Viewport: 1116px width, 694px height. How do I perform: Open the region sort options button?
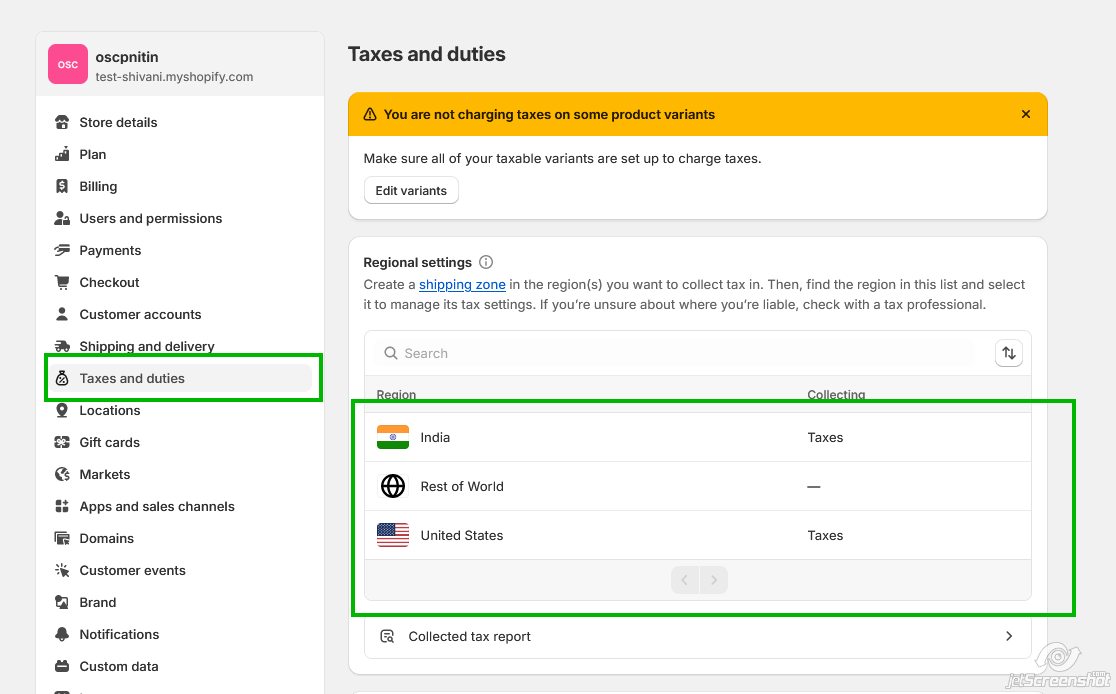[1009, 353]
